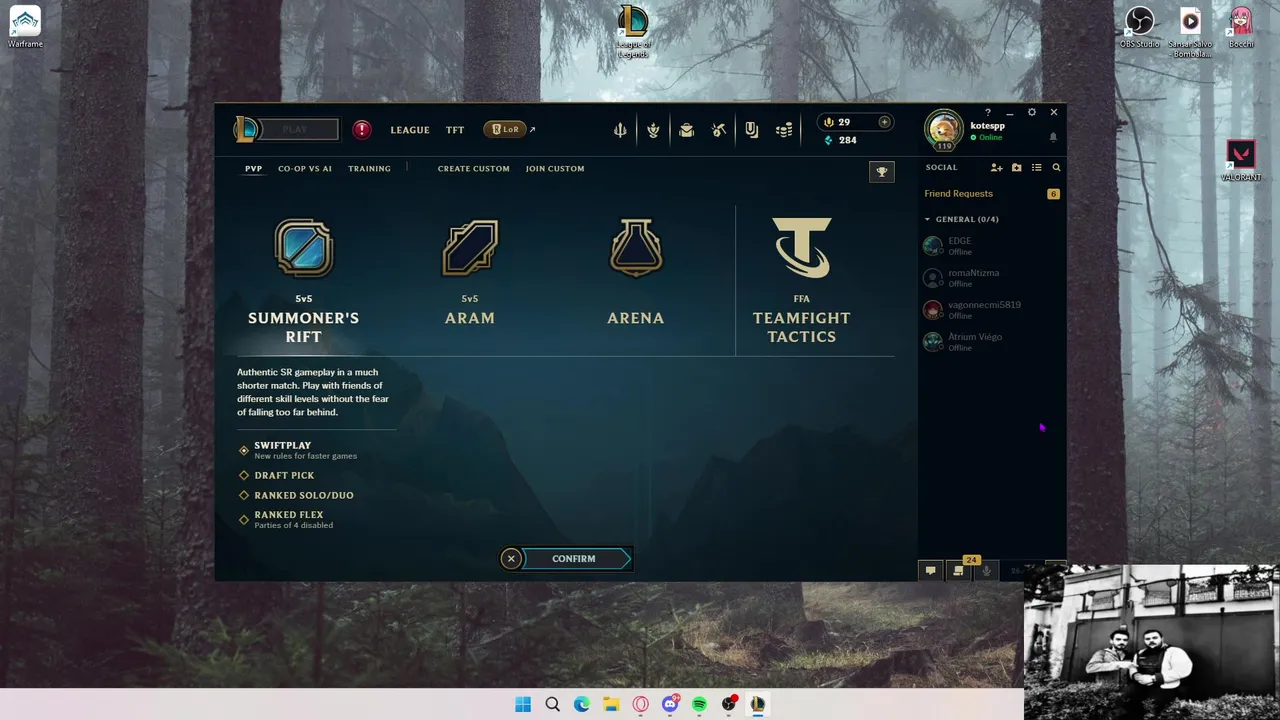Select friend Atrium Viégo in the list

(990, 342)
